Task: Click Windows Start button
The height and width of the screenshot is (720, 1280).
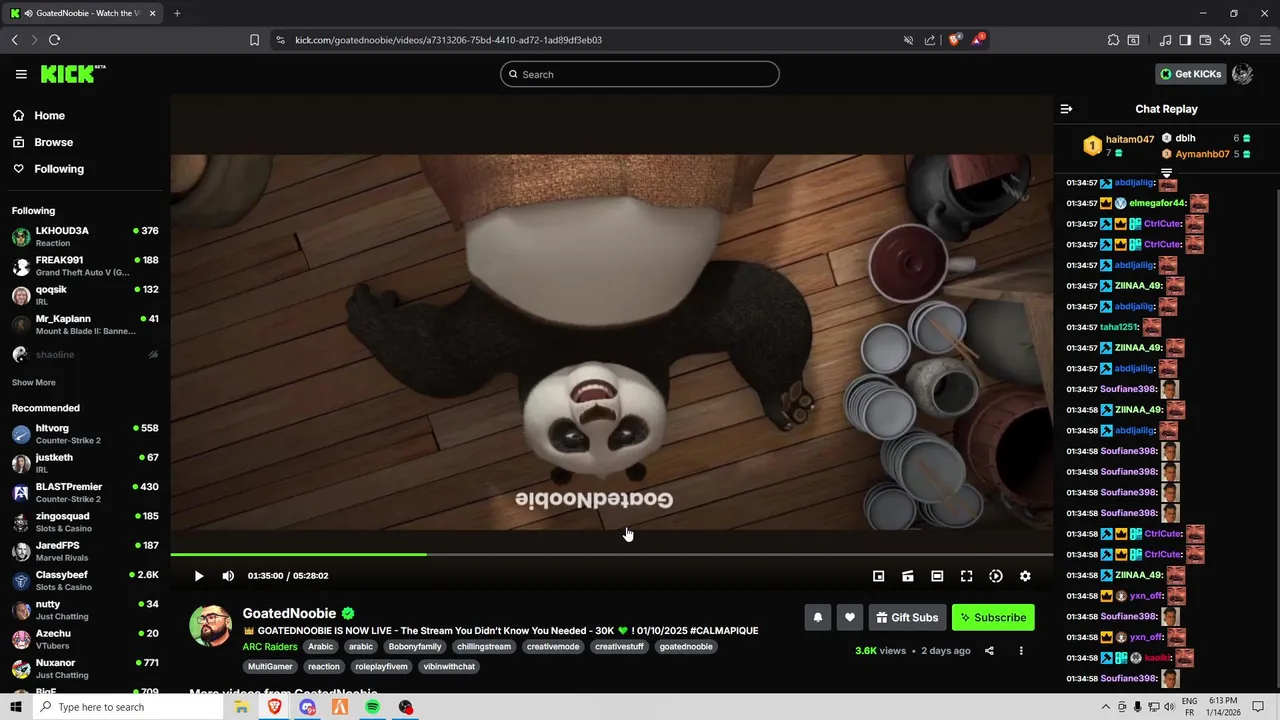Action: tap(16, 707)
